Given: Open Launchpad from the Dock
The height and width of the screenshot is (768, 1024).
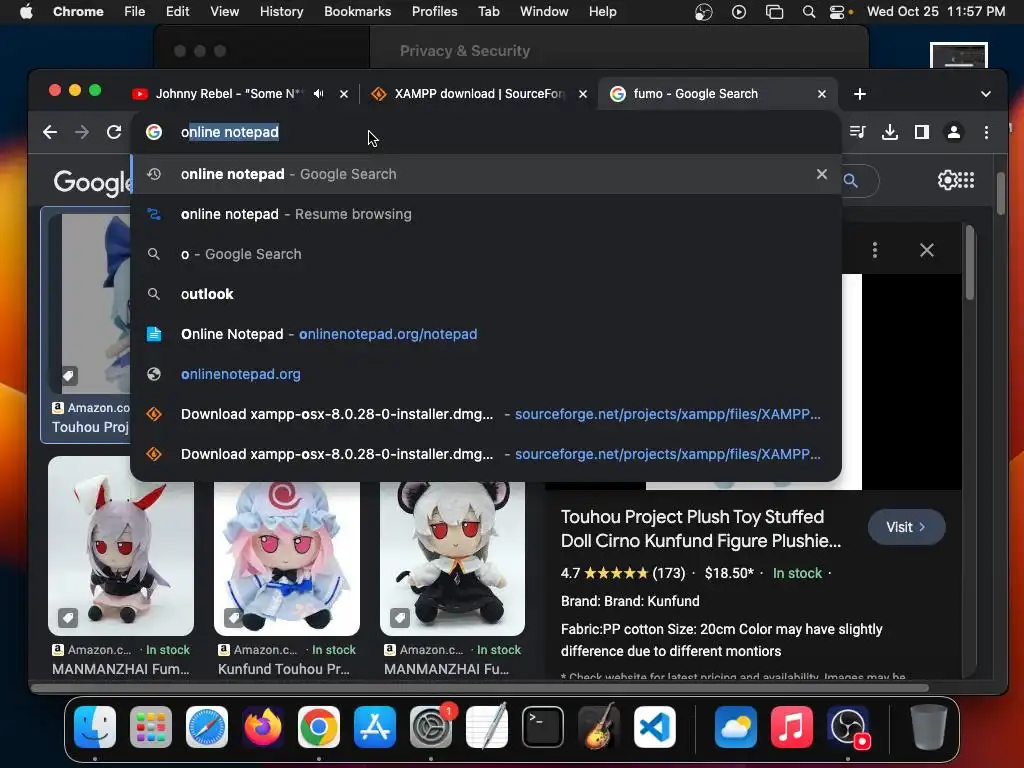Looking at the screenshot, I should pyautogui.click(x=151, y=727).
